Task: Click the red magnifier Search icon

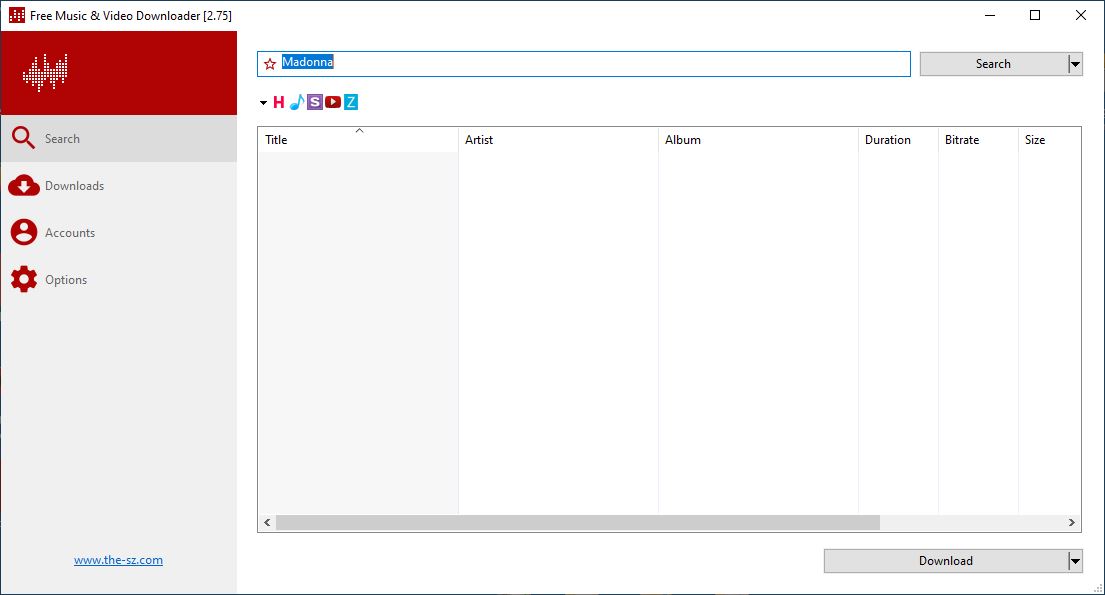Action: click(23, 137)
